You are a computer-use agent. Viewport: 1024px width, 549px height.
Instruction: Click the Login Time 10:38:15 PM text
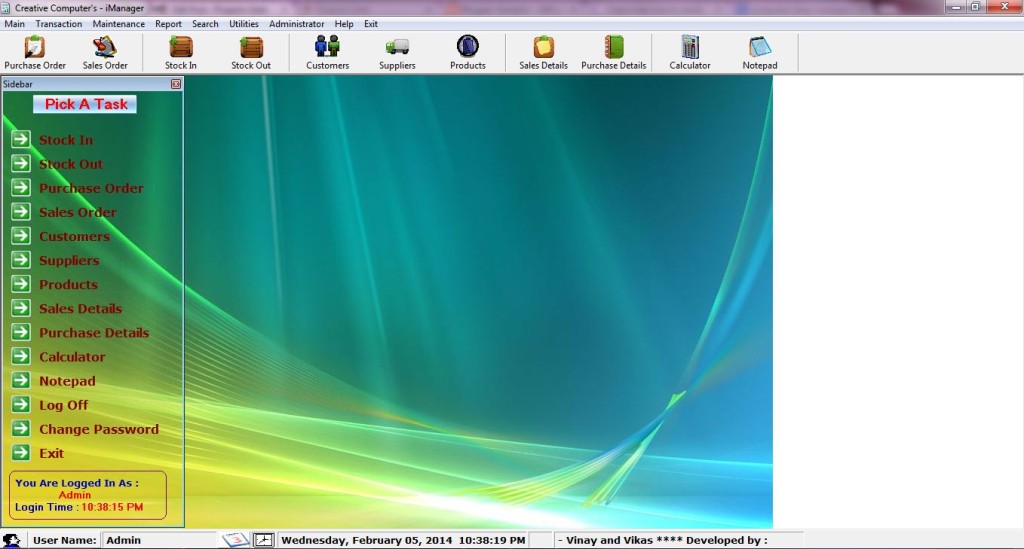[79, 507]
